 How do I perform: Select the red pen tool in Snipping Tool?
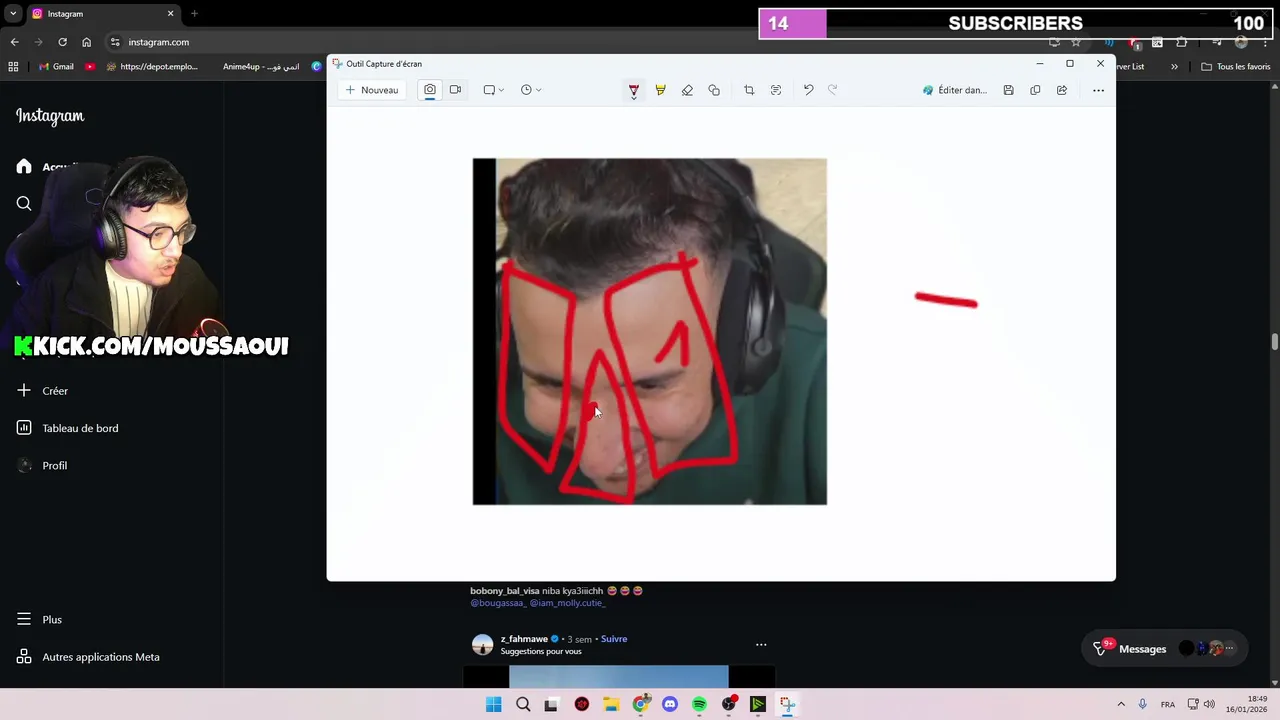click(634, 90)
